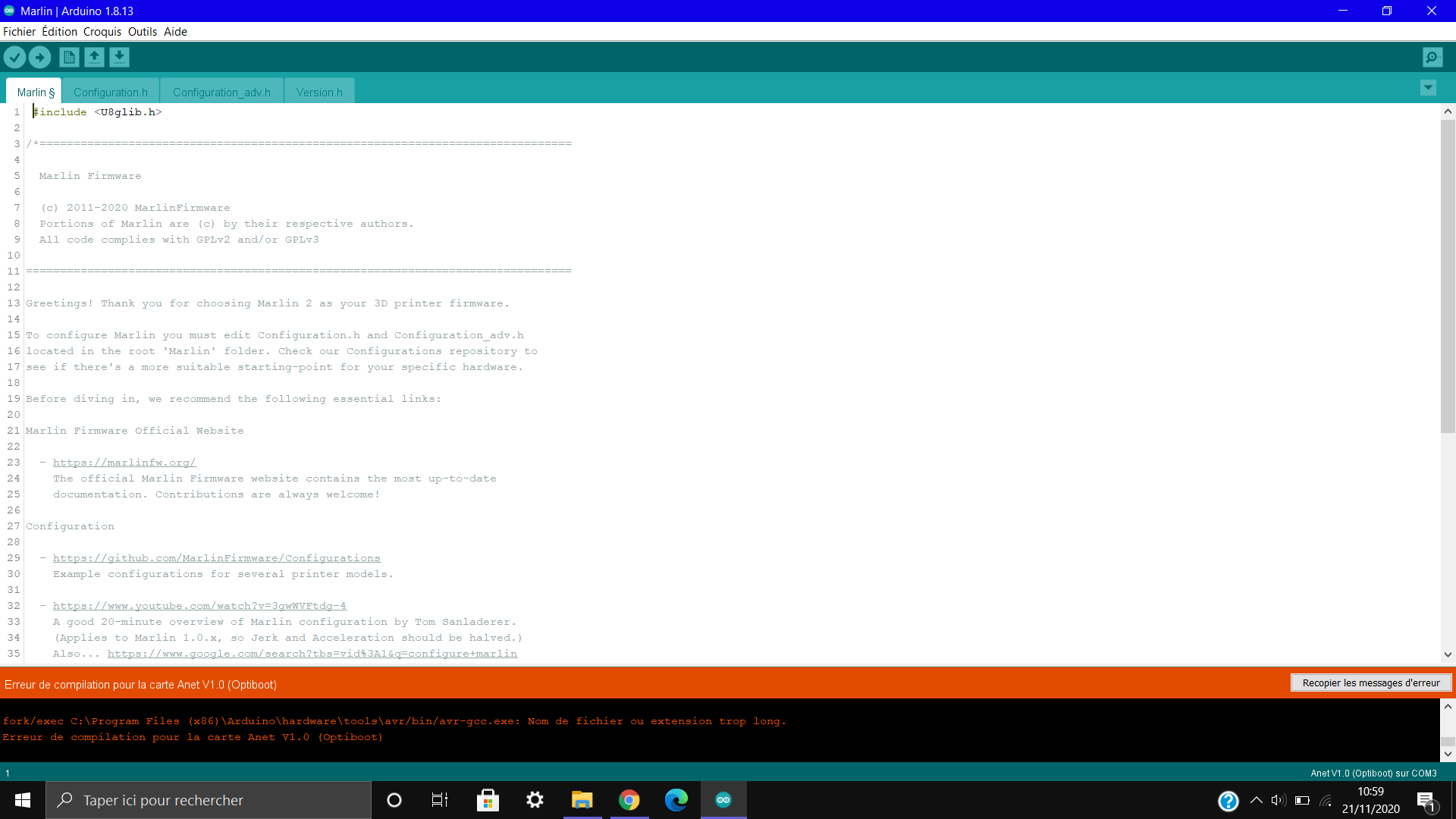
Task: Click the Upload arrow button
Action: [x=39, y=57]
